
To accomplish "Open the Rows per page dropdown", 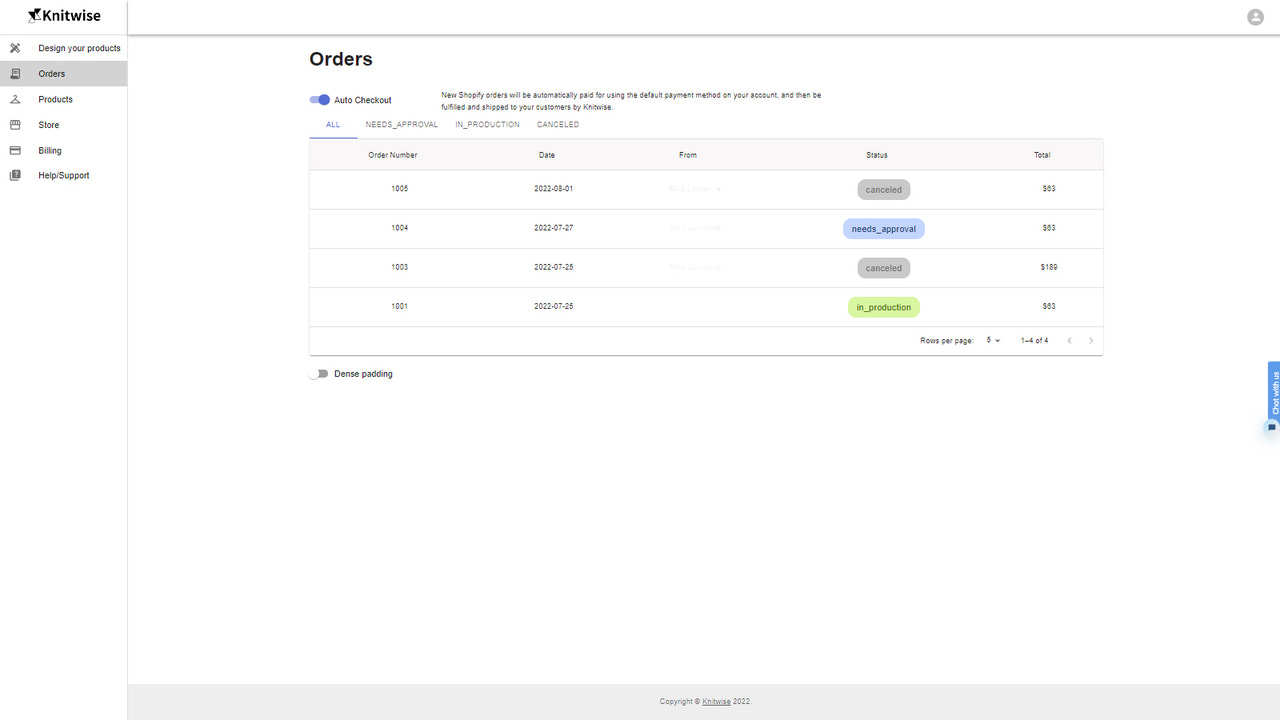I will (991, 340).
